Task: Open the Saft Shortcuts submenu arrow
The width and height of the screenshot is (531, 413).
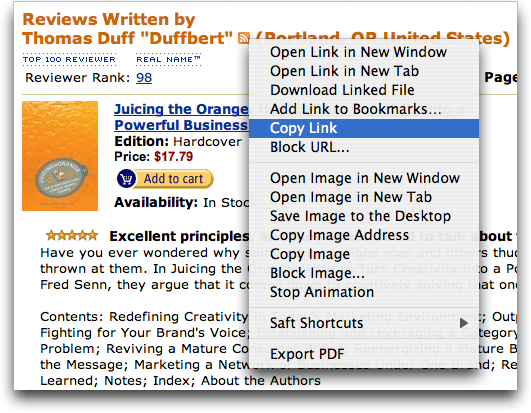Action: [464, 323]
